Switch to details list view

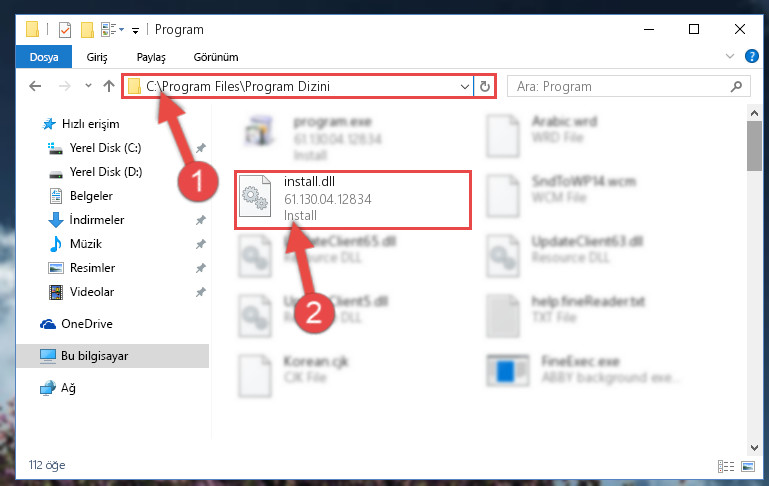pos(726,466)
